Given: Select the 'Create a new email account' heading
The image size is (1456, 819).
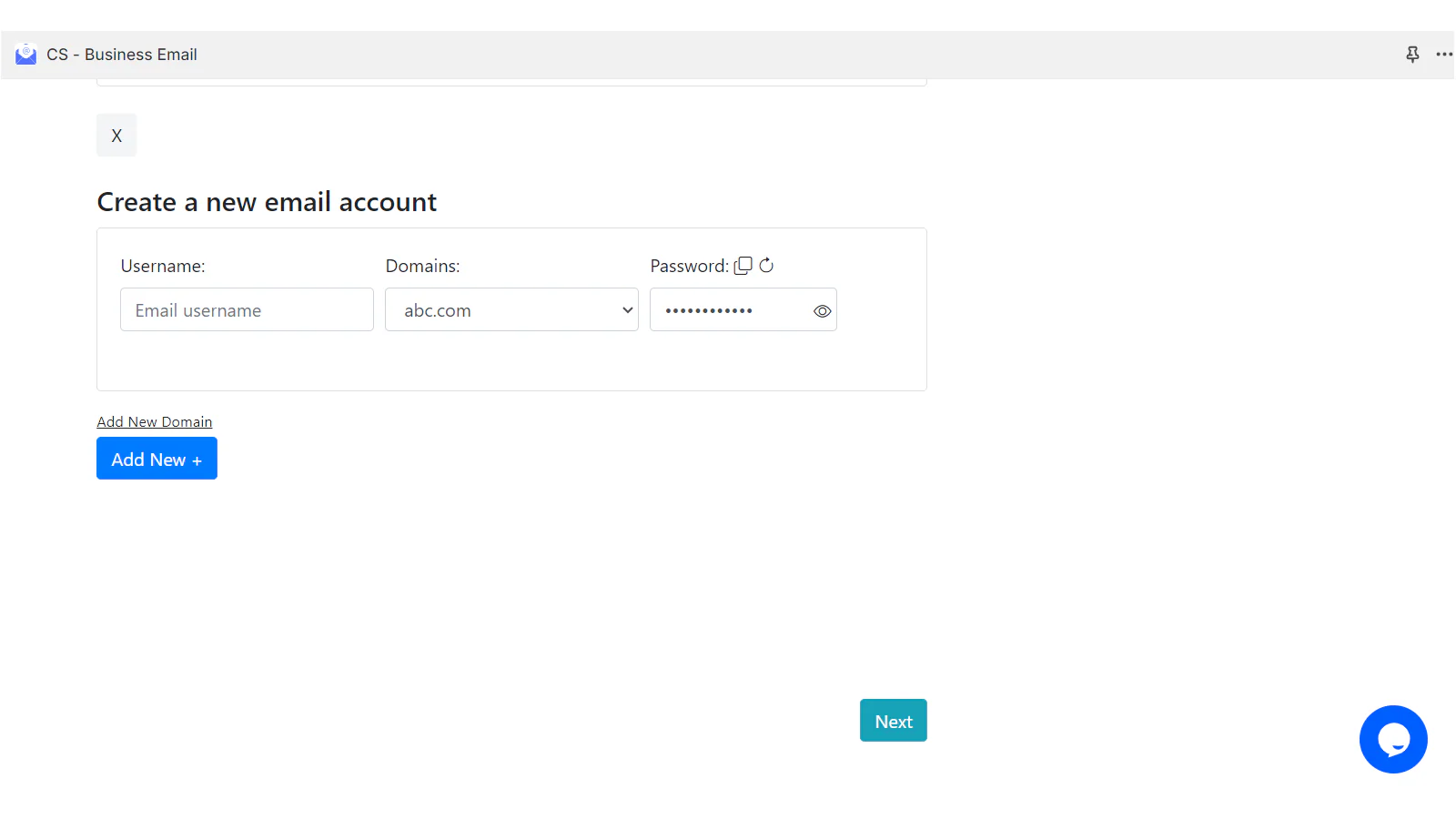Looking at the screenshot, I should [x=267, y=202].
